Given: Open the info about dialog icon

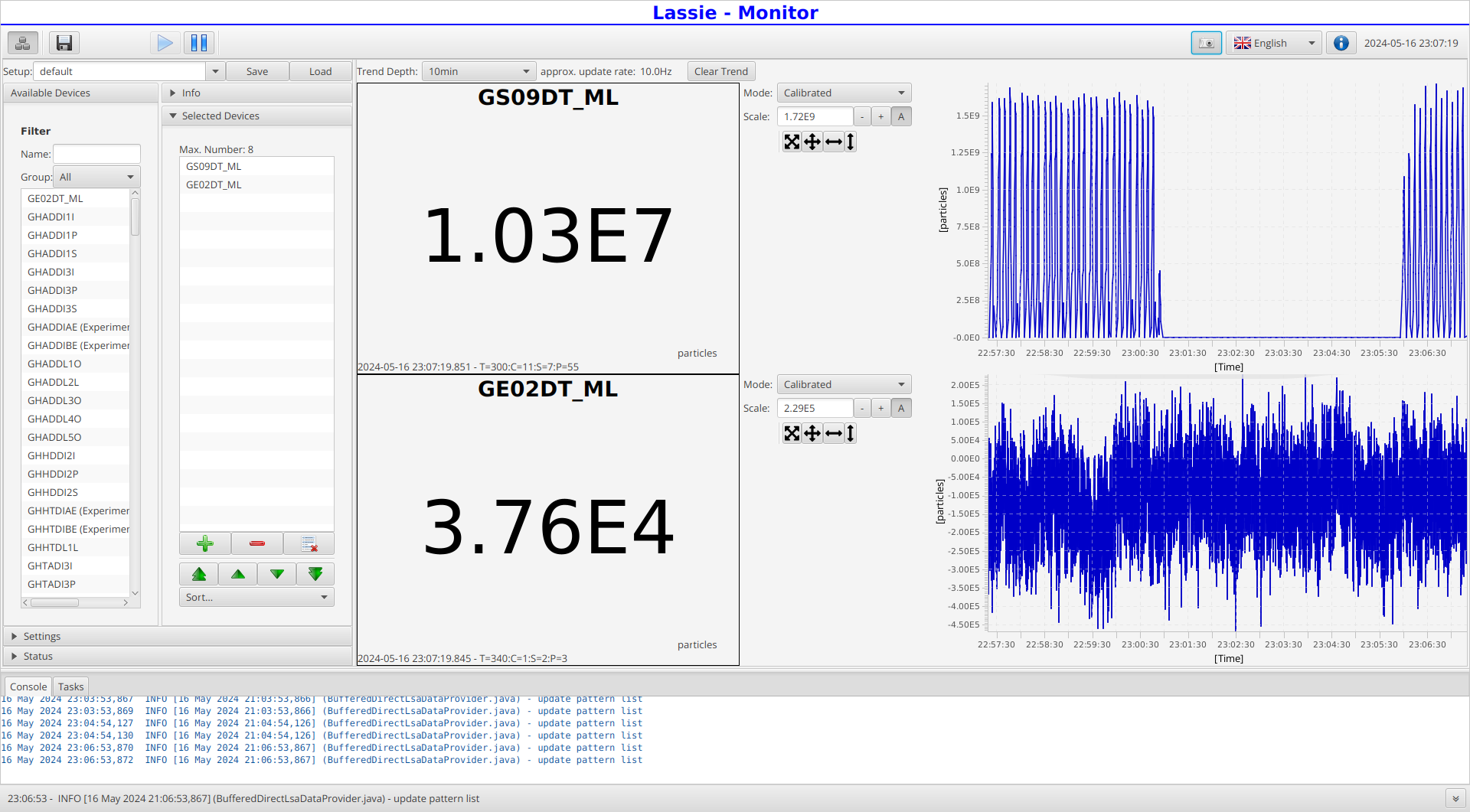Looking at the screenshot, I should point(1341,43).
